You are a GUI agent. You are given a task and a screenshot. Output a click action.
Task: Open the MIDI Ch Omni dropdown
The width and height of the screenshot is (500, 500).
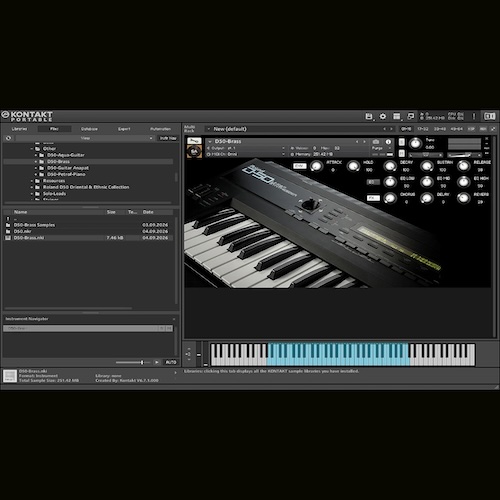click(246, 154)
